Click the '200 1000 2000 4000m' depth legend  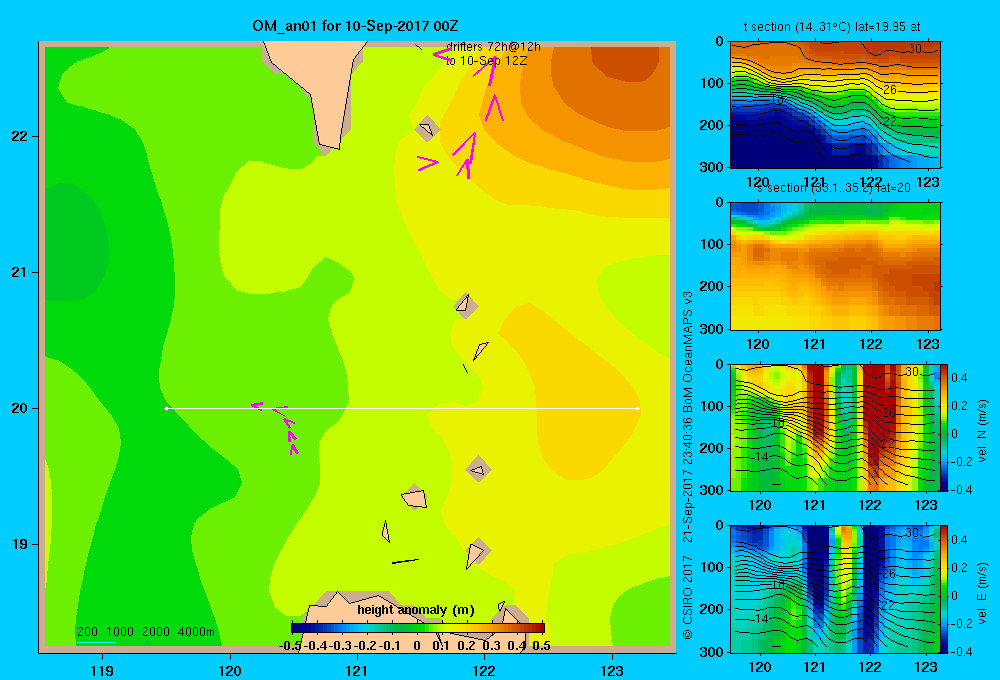[x=145, y=632]
